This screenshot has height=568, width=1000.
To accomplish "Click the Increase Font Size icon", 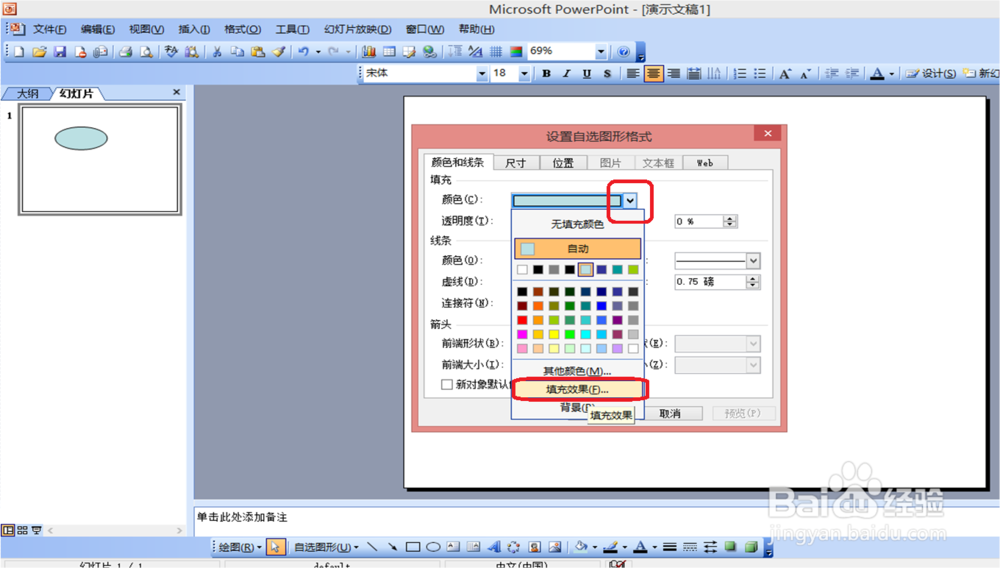I will pyautogui.click(x=785, y=74).
